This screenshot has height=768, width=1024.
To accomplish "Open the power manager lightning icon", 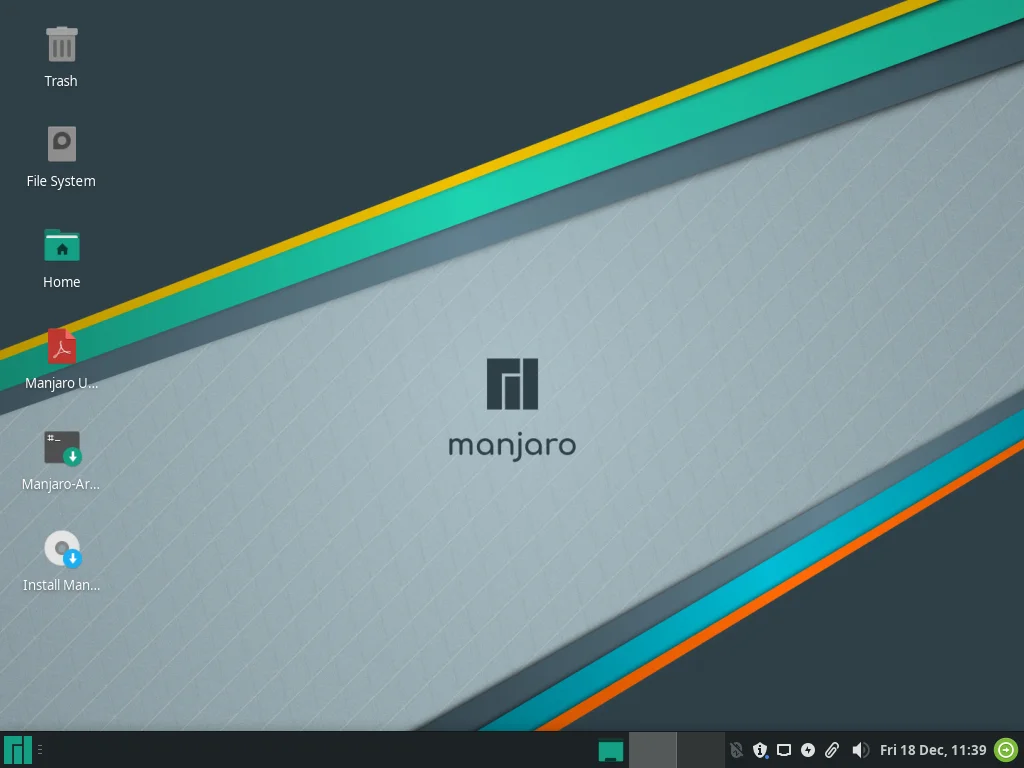I will 808,750.
